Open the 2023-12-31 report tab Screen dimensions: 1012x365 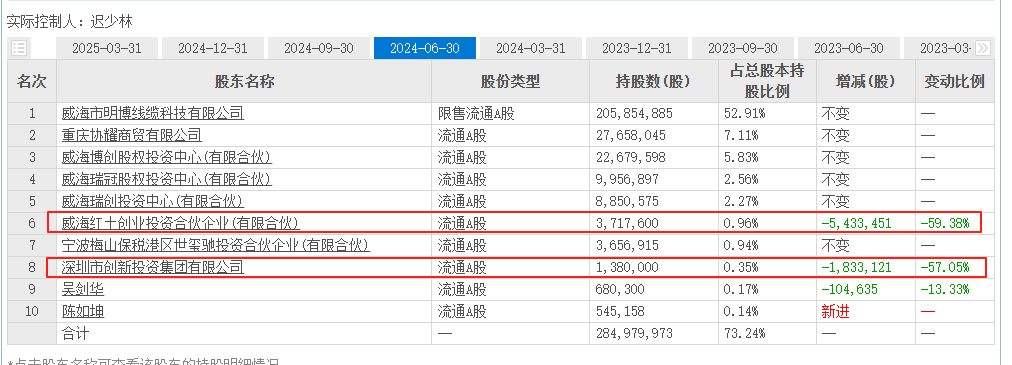(637, 48)
